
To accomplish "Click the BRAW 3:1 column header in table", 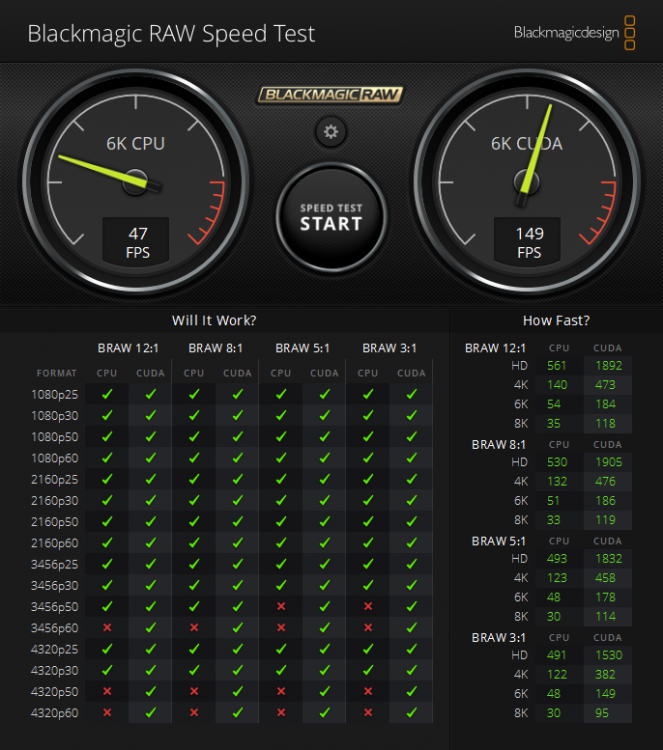I will pos(389,348).
